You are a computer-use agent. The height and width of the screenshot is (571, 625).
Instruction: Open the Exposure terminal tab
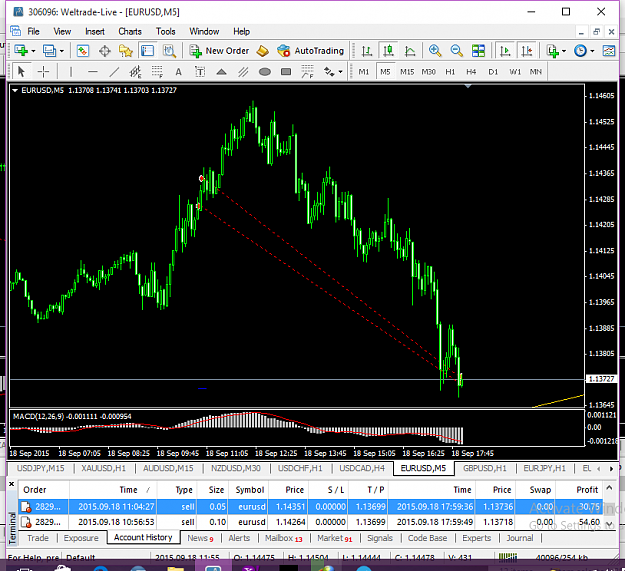tap(81, 538)
